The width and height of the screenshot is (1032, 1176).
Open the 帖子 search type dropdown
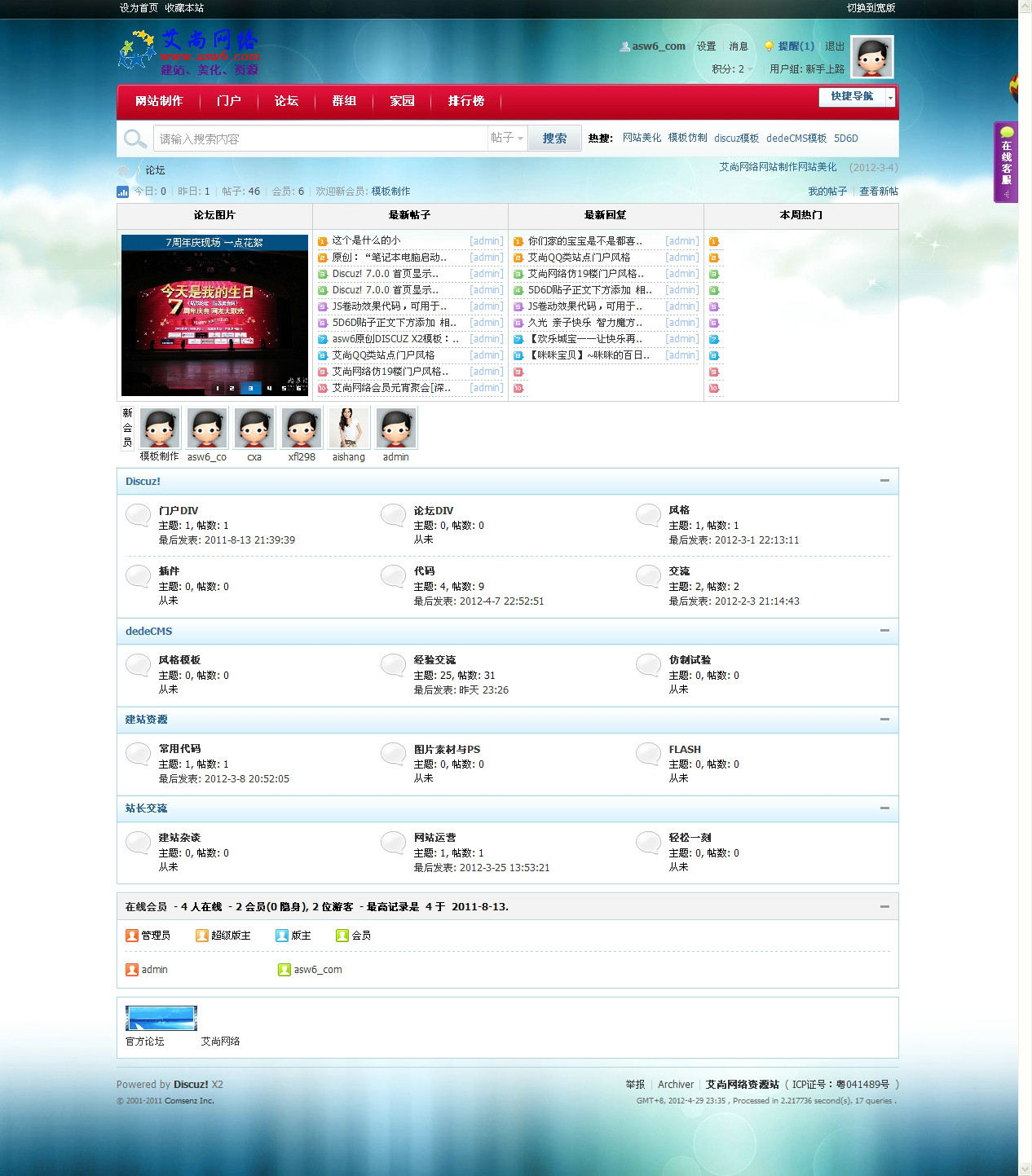pos(507,139)
